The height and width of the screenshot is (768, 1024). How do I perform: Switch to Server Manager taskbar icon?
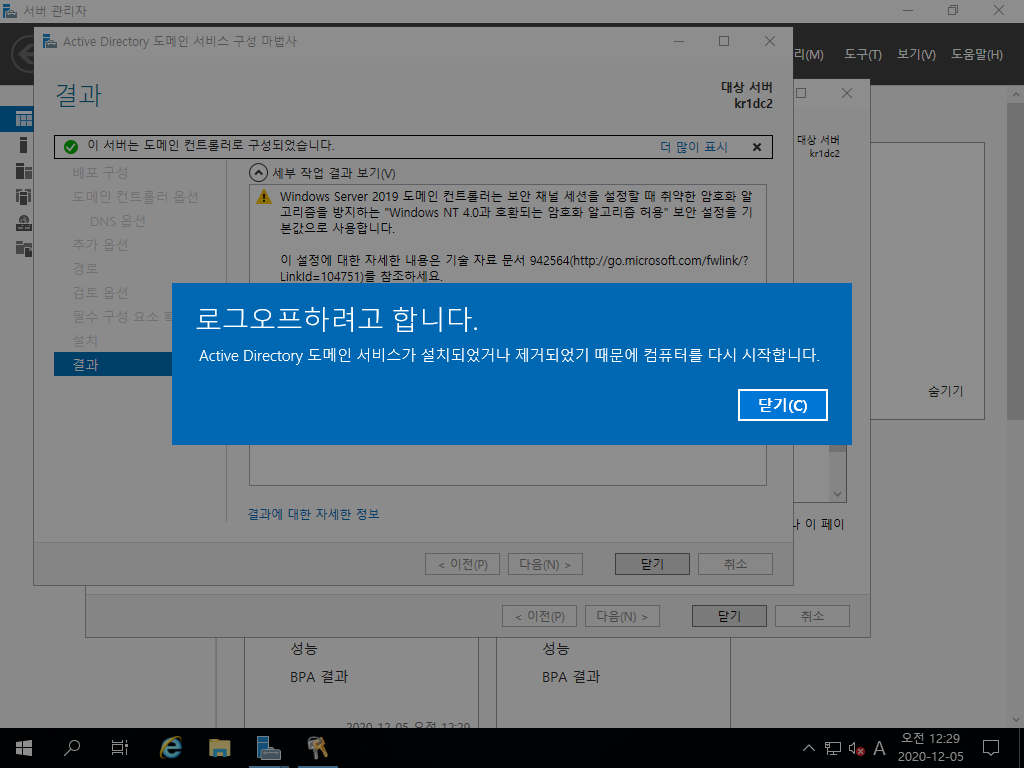tap(268, 748)
